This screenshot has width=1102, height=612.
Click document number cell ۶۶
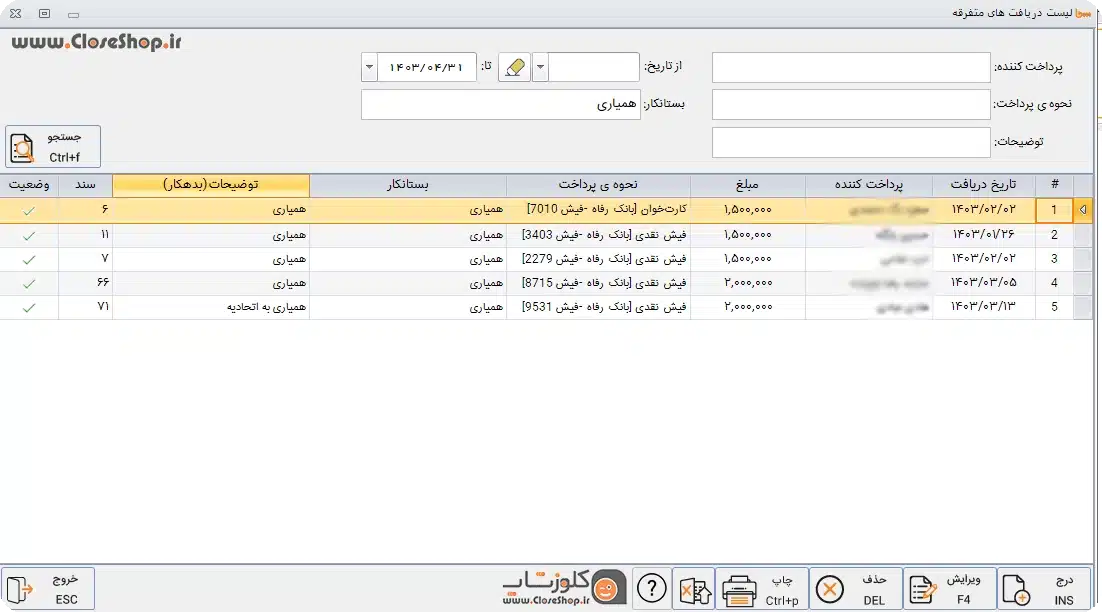coord(85,282)
